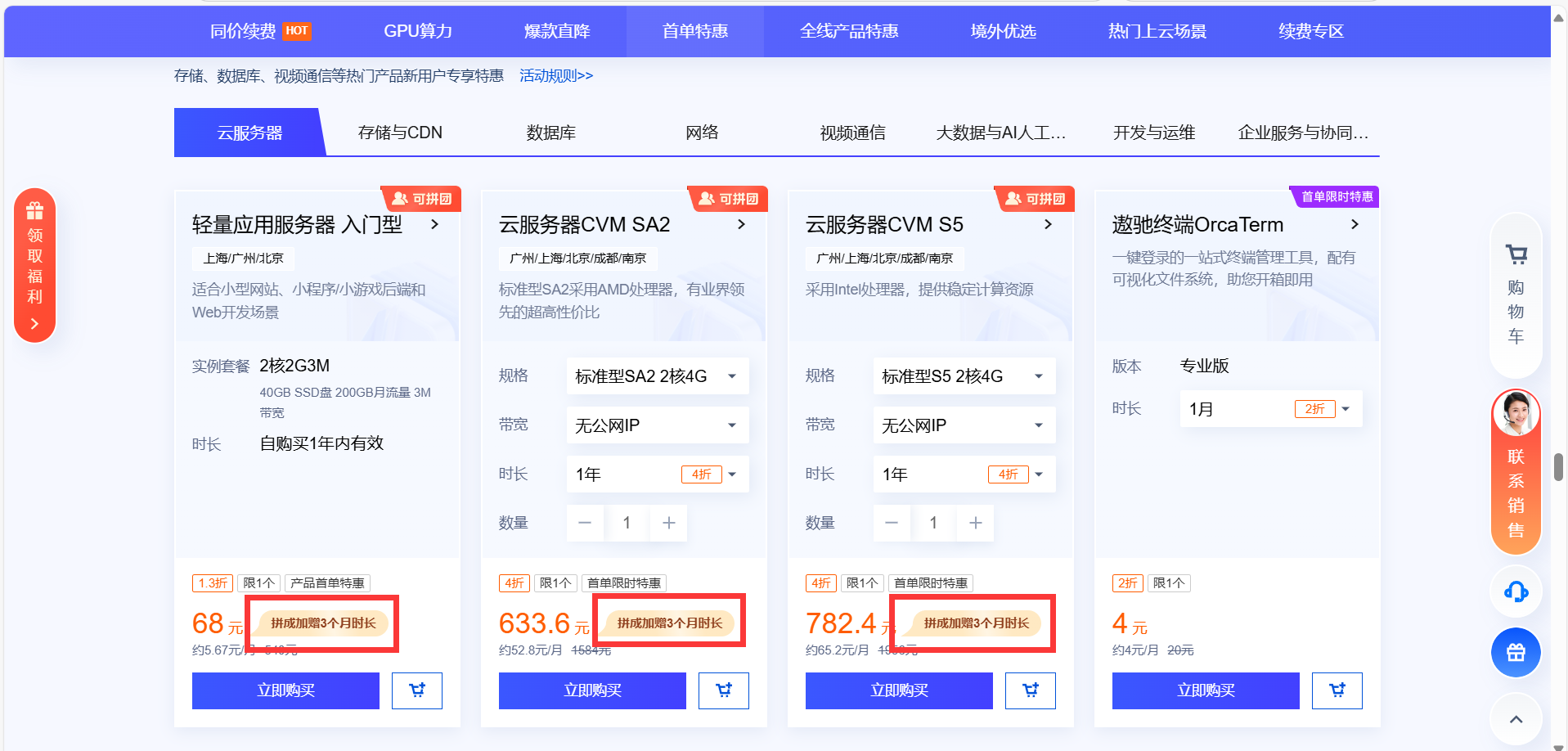This screenshot has width=1568, height=751.
Task: Click the 可拼团 badge on CVM S5
Action: point(1036,199)
